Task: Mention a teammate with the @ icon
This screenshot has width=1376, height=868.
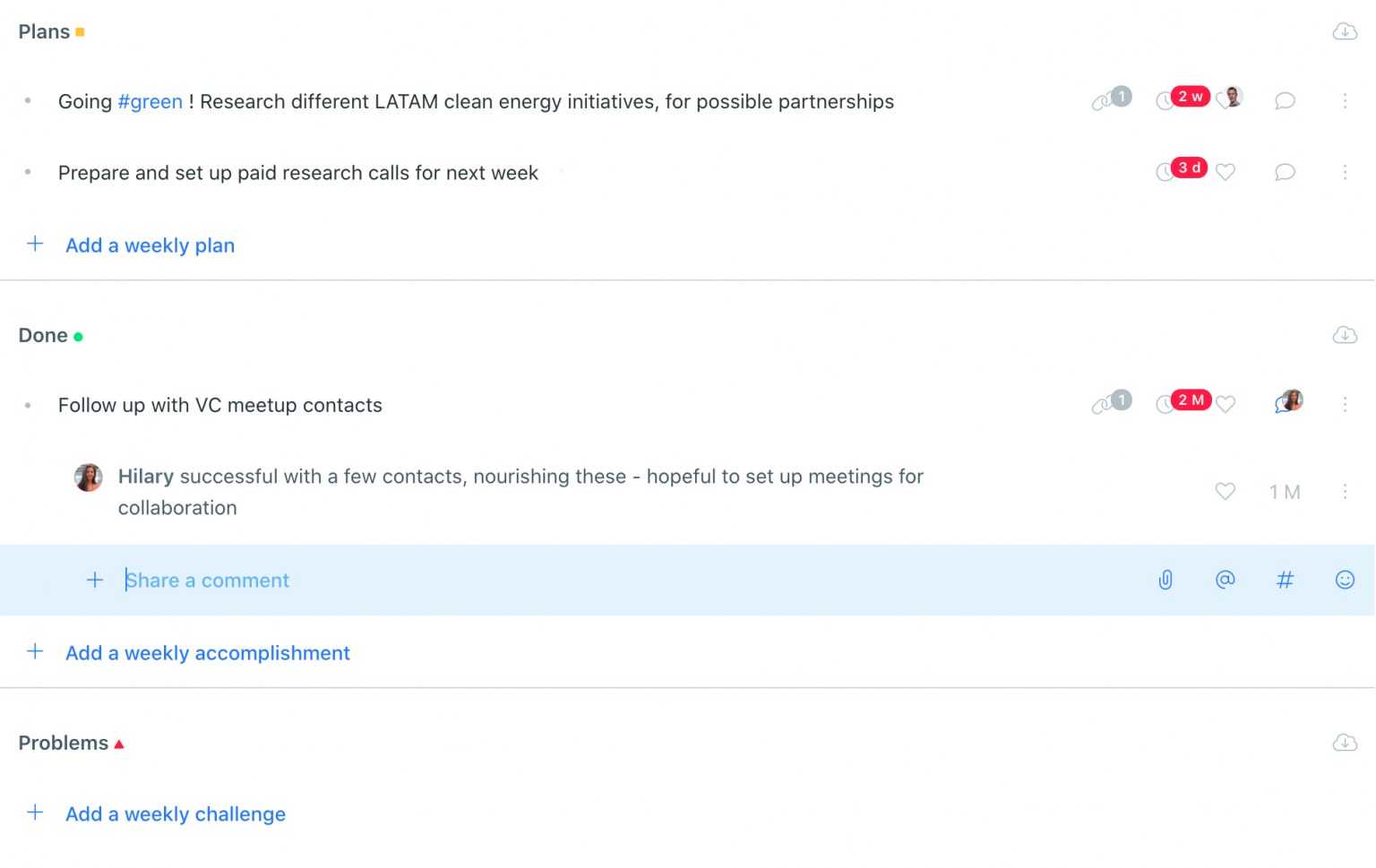Action: click(1225, 580)
